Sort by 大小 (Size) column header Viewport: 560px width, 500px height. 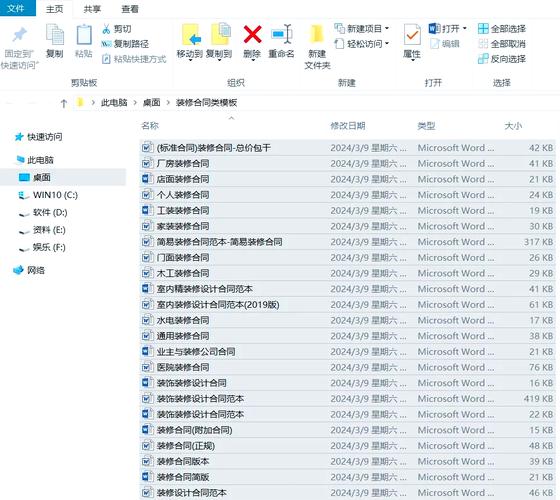pyautogui.click(x=513, y=126)
